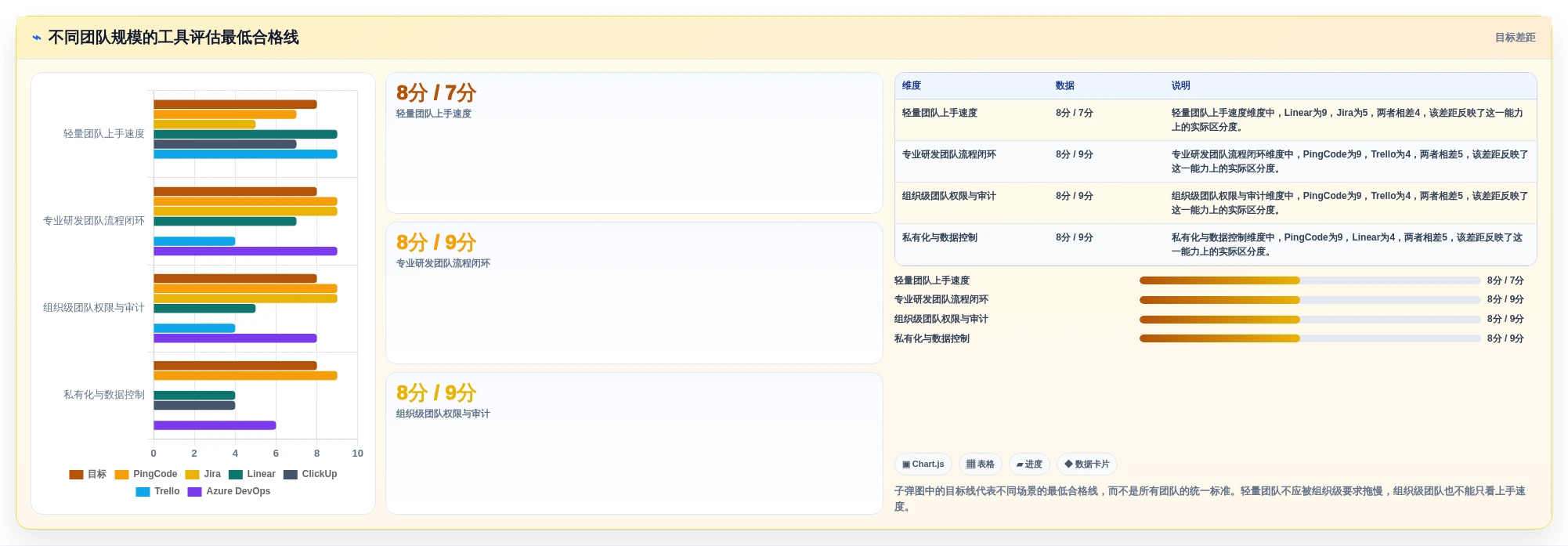Click the 轻量团队上手速度 progress bar

pyautogui.click(x=1310, y=280)
